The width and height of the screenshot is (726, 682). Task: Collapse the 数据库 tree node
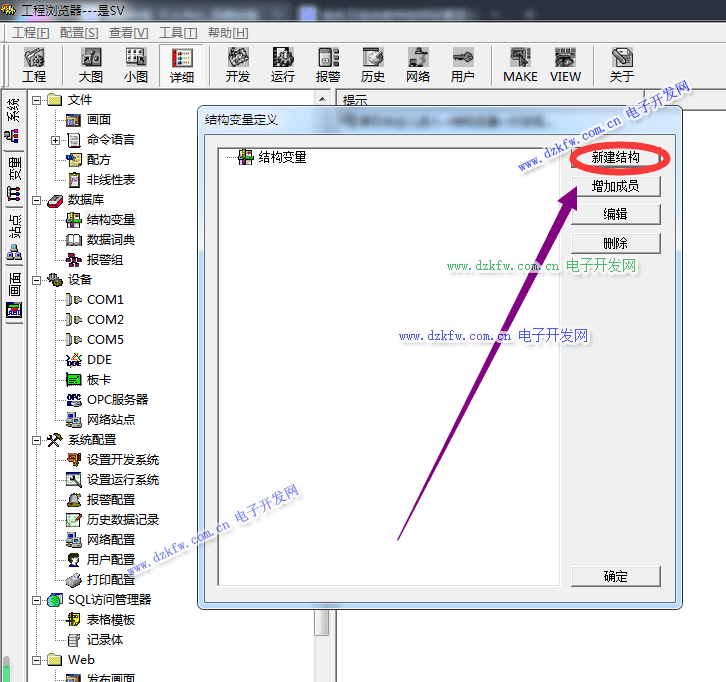click(37, 200)
